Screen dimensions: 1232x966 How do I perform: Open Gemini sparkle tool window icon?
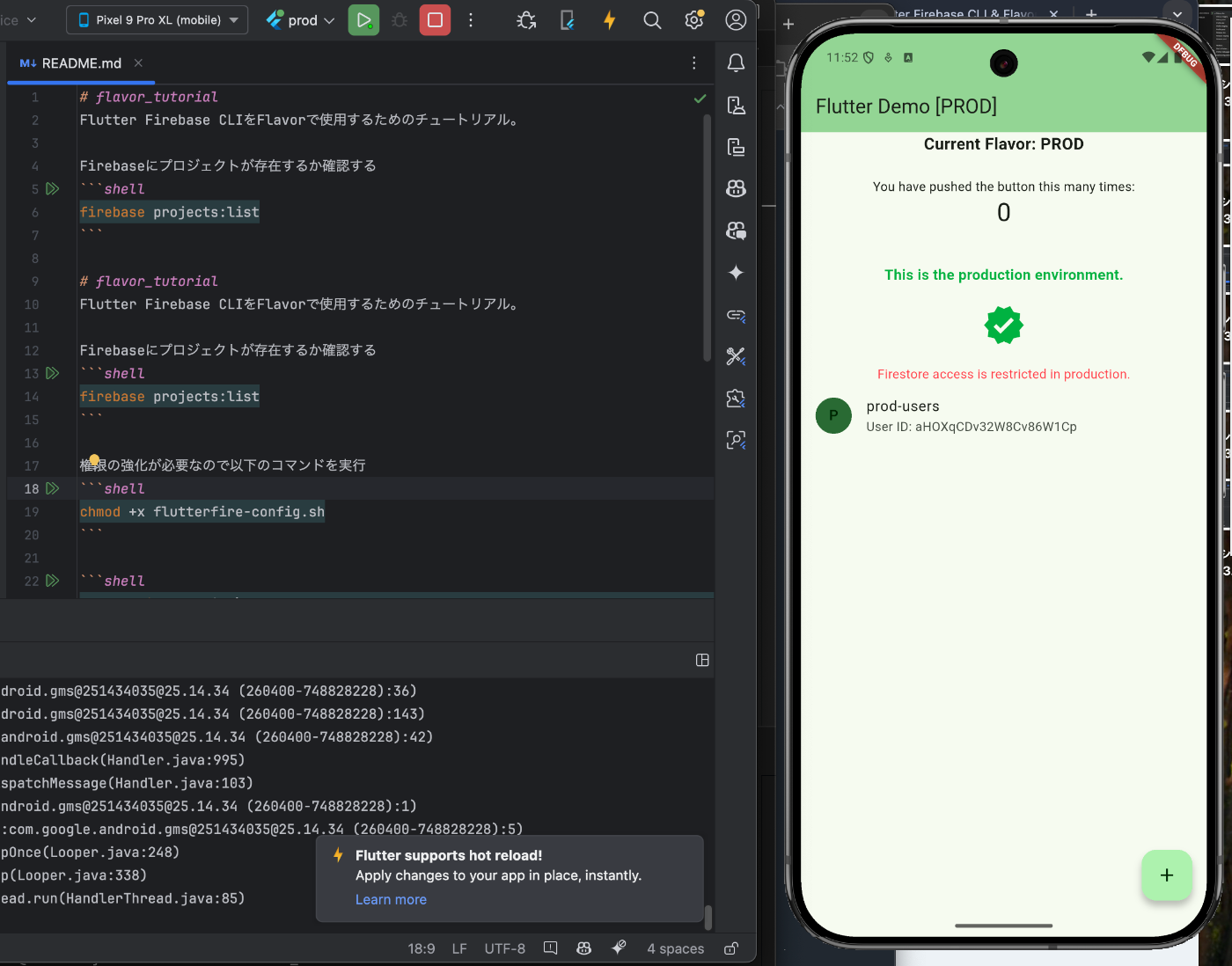(736, 273)
